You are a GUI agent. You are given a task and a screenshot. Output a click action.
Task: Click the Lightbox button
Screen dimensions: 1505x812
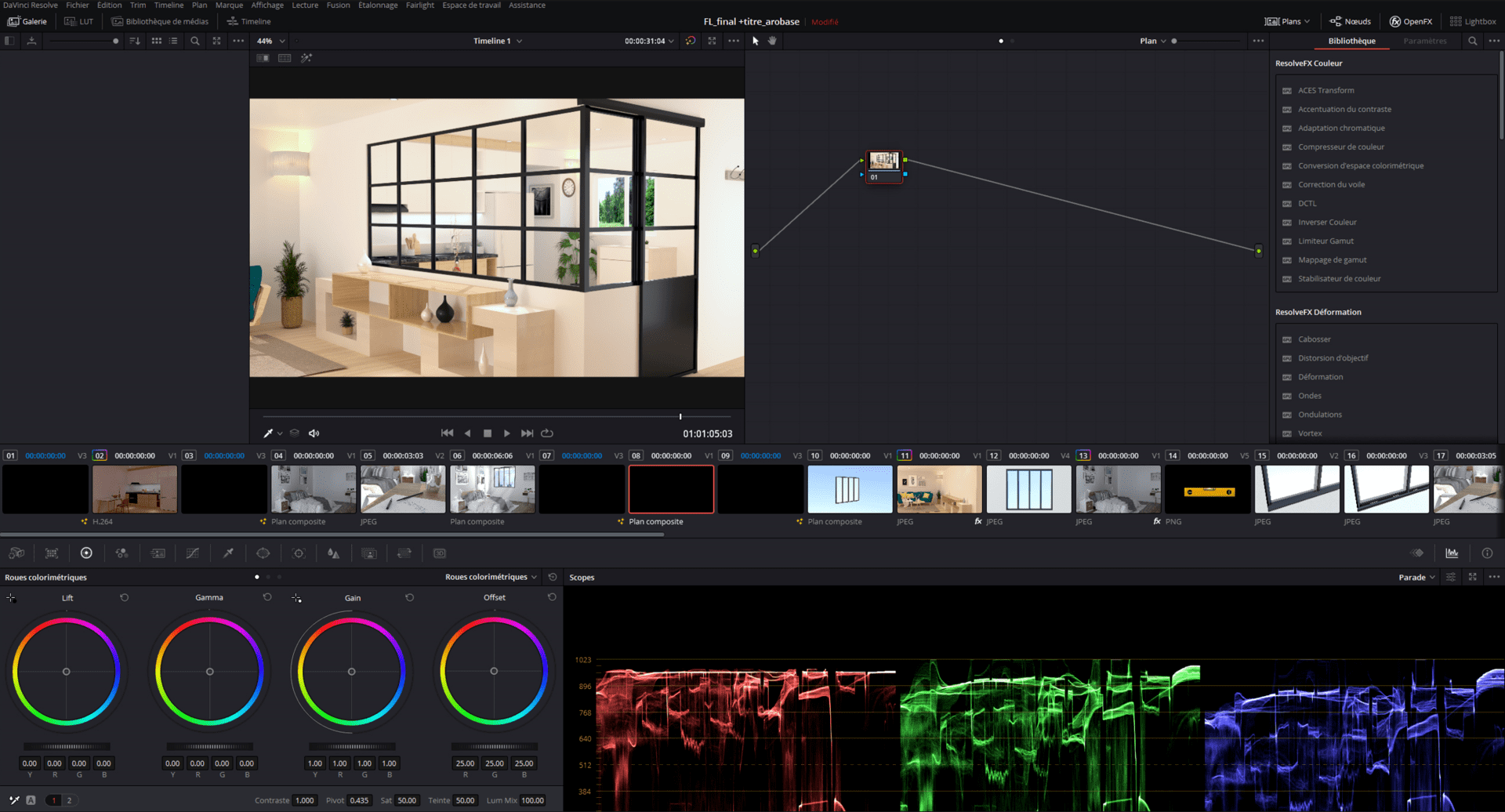(x=1473, y=21)
